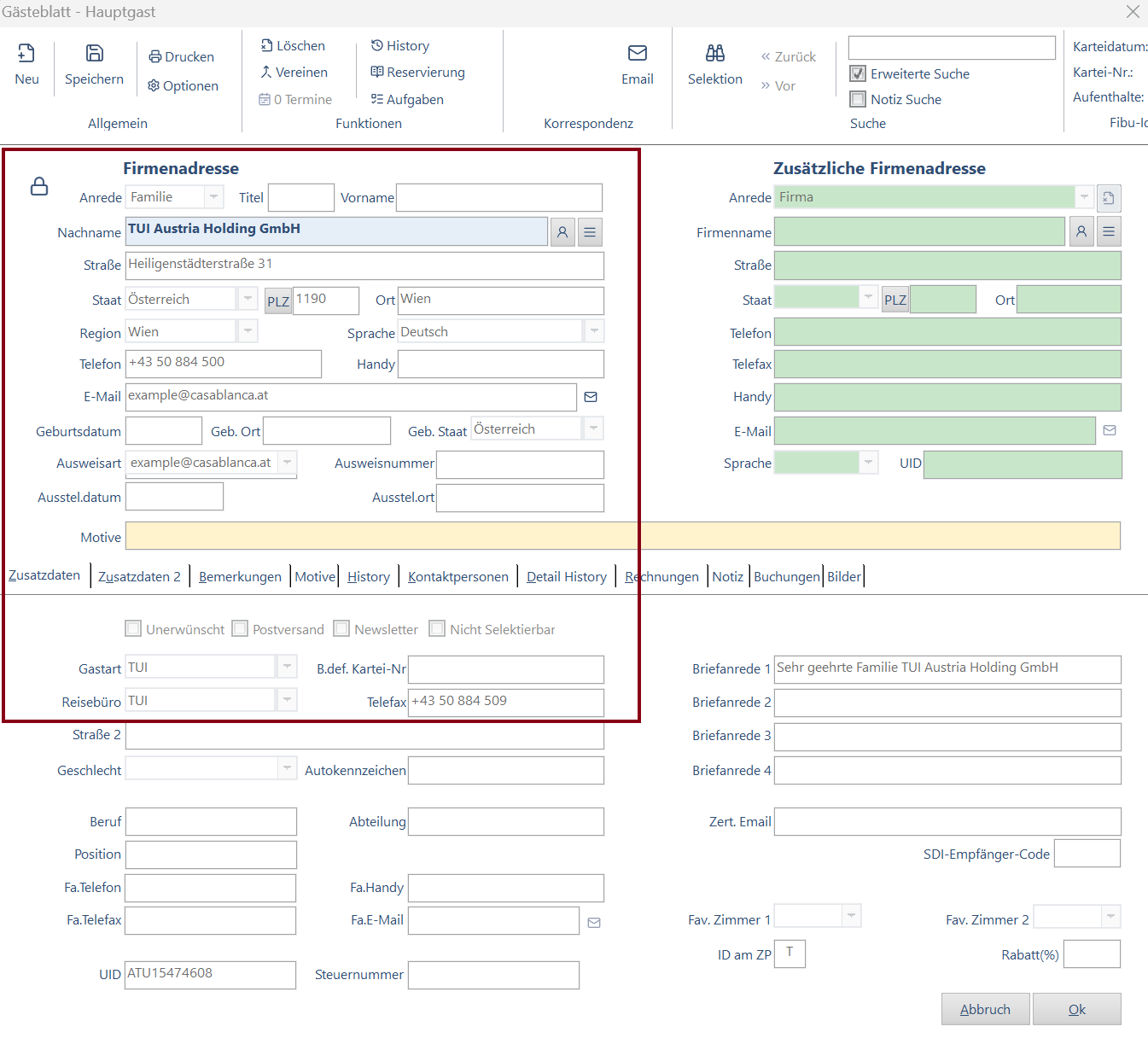Click the PLZ button next to 1190
The image size is (1148, 1044).
pyautogui.click(x=278, y=301)
